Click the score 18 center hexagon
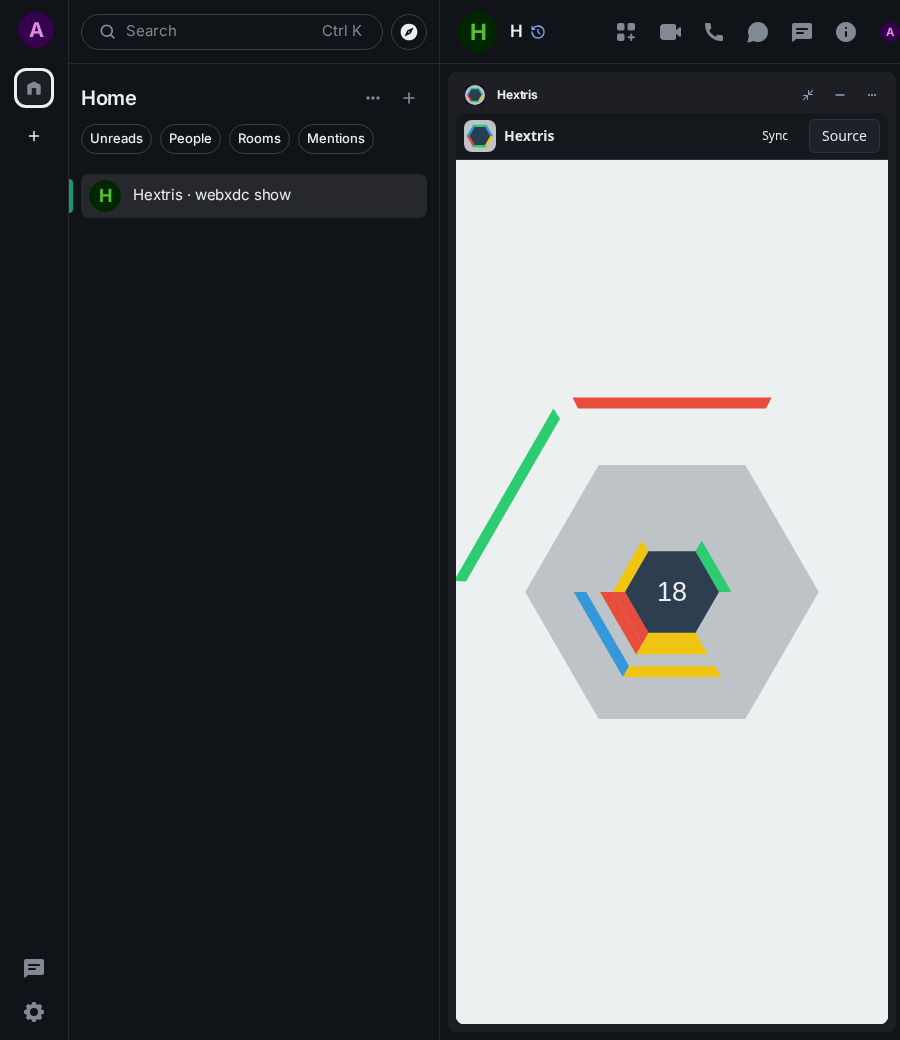Screen dimensions: 900x1040 tap(672, 592)
